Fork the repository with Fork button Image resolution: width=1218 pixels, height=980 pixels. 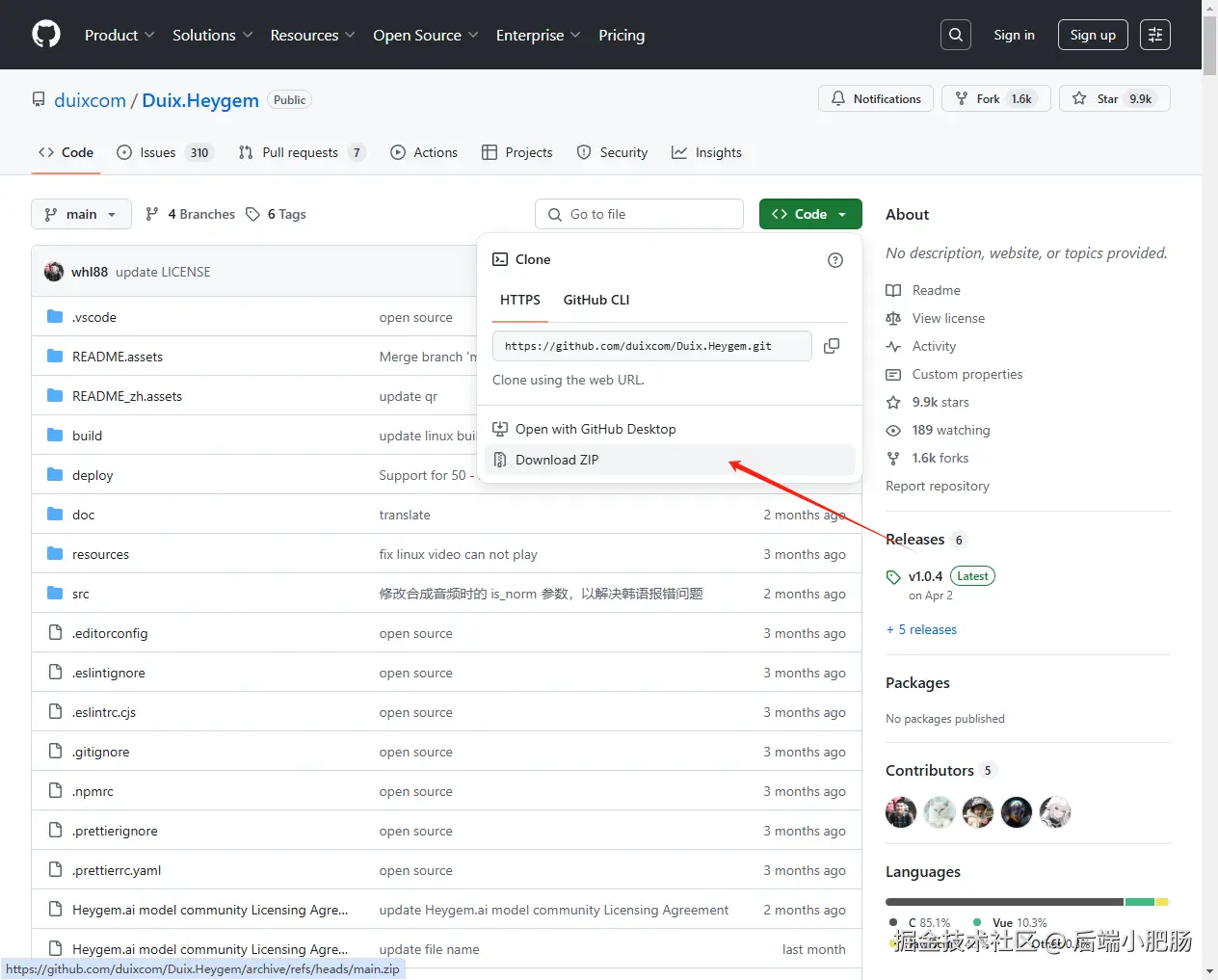point(995,98)
